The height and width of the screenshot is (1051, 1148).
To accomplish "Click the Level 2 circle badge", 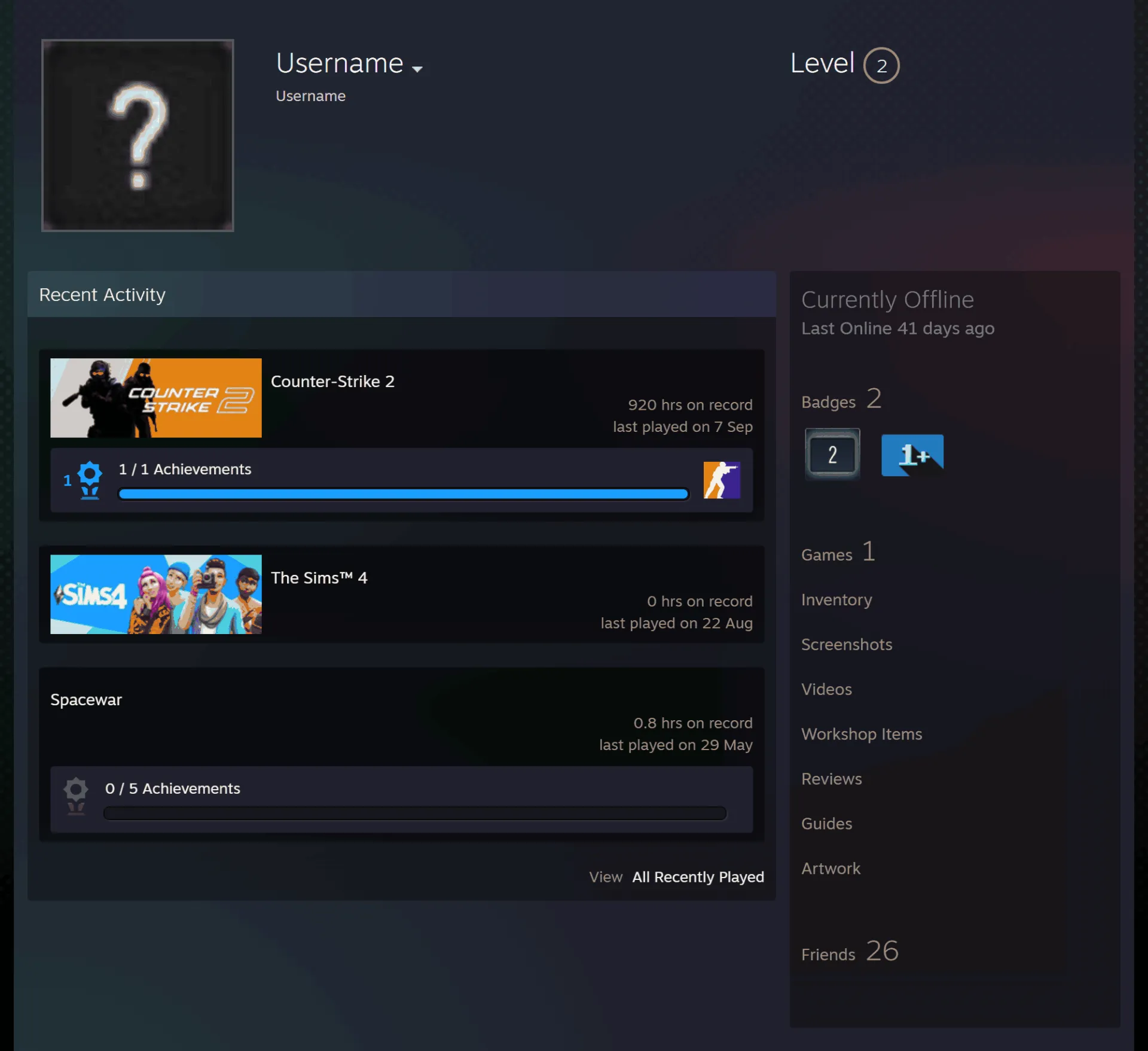I will [x=881, y=65].
